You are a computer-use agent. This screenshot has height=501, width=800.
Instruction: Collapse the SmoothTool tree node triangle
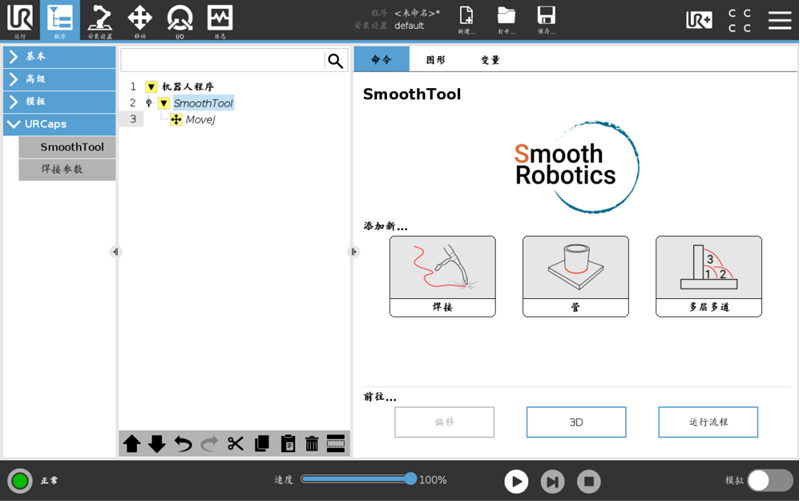(164, 104)
